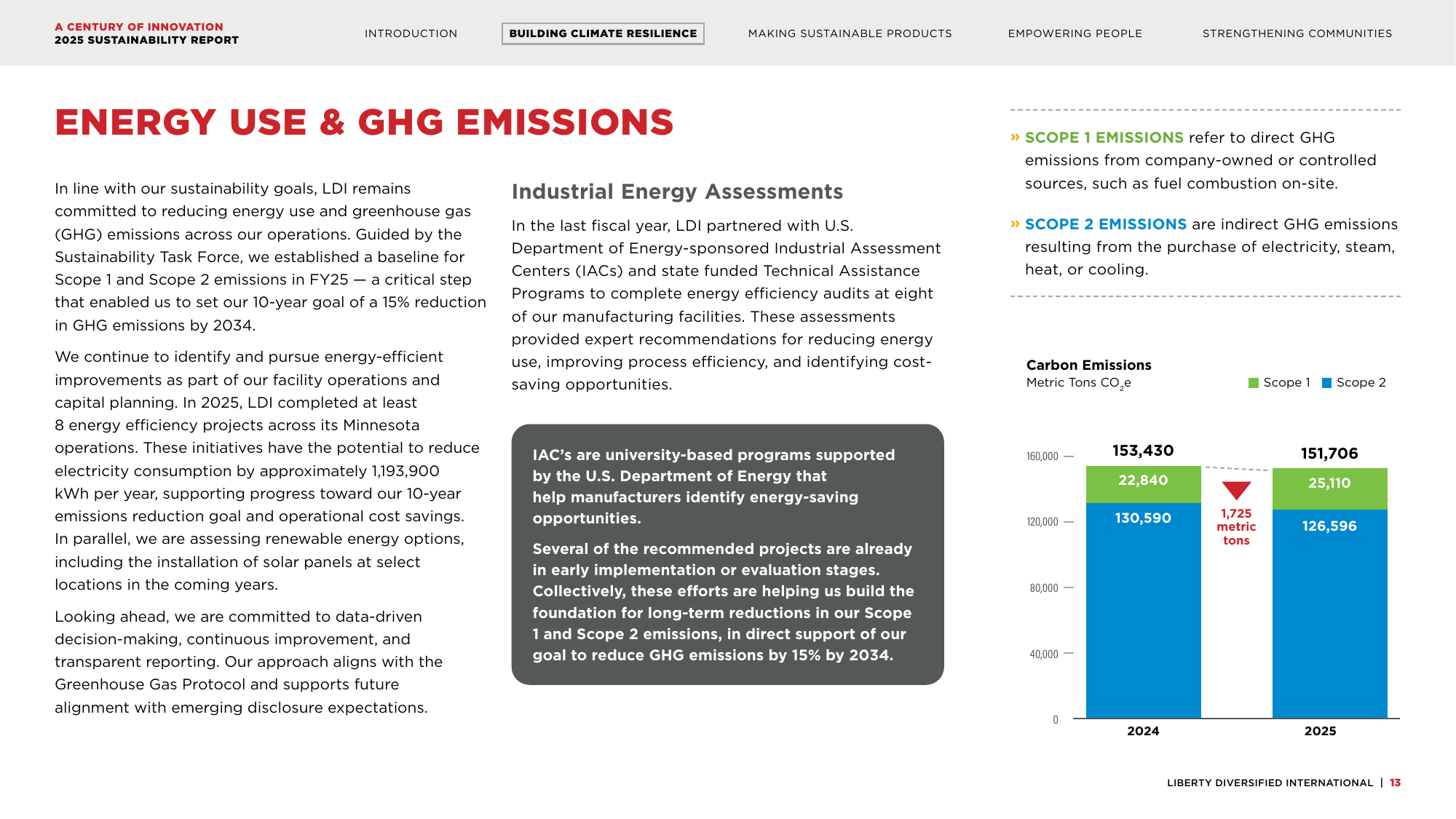Click the SCOPE 1 EMISSIONS green heading text
The height and width of the screenshot is (819, 1456).
pos(1104,137)
